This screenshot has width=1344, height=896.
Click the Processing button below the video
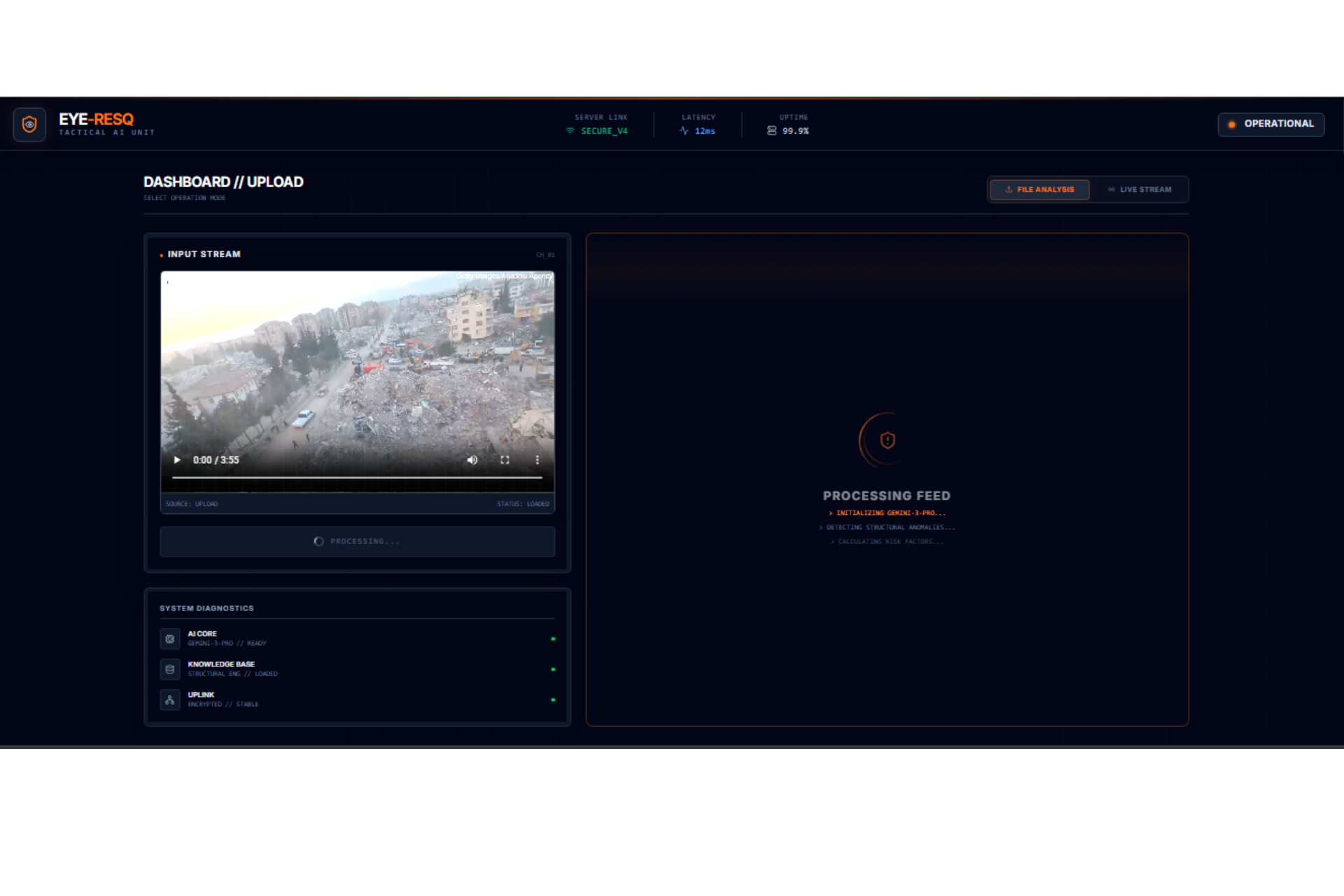click(x=357, y=541)
